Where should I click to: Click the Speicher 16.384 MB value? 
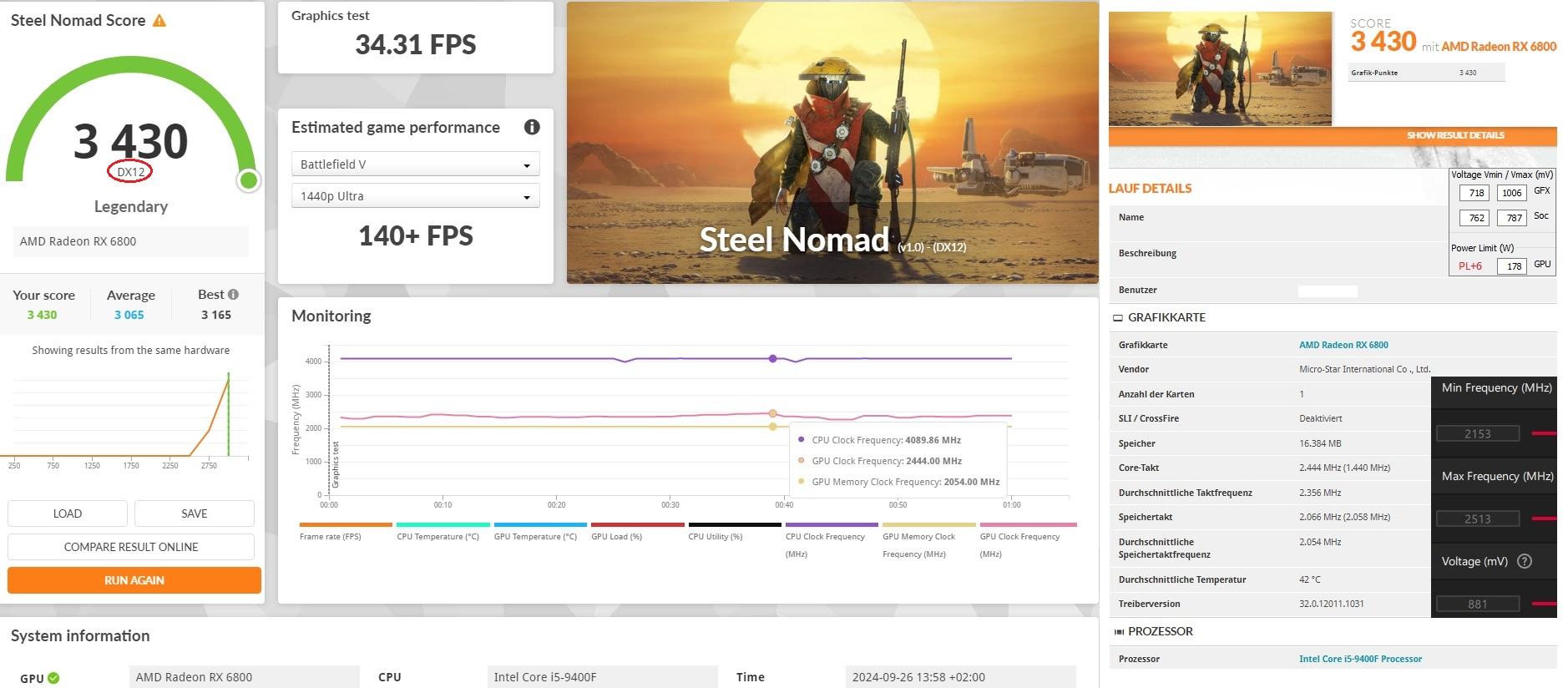pos(1320,443)
